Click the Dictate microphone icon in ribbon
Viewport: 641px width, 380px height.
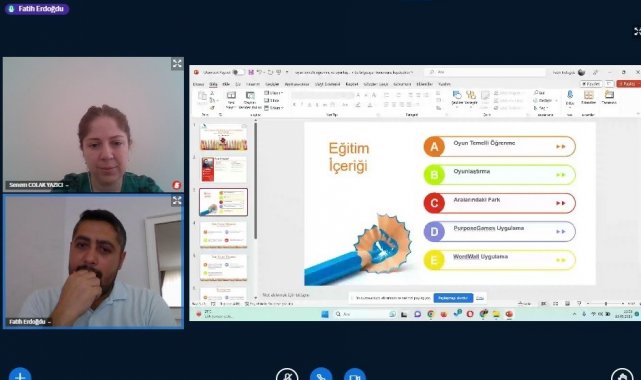[570, 98]
